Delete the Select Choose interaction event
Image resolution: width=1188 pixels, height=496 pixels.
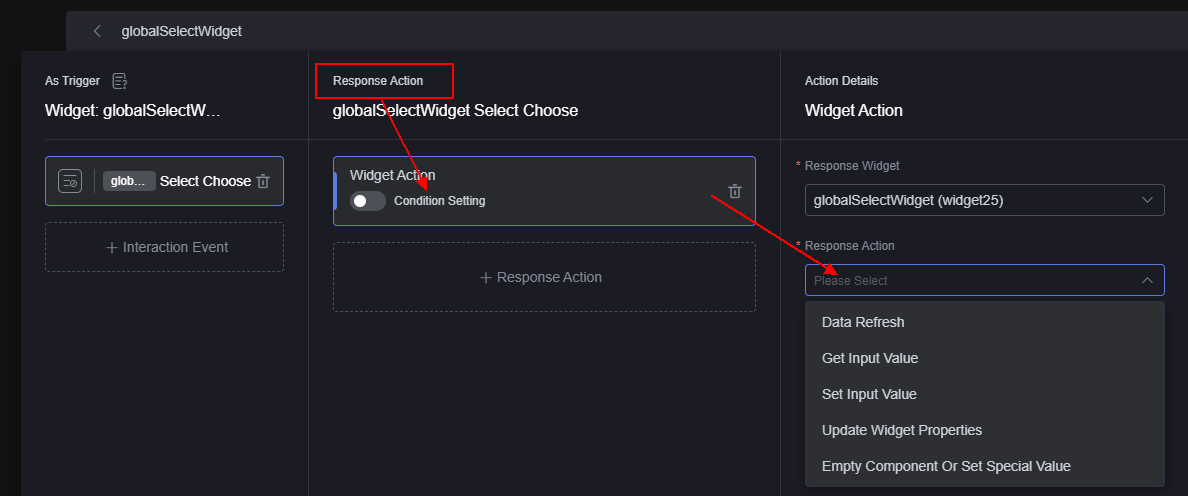coord(263,181)
